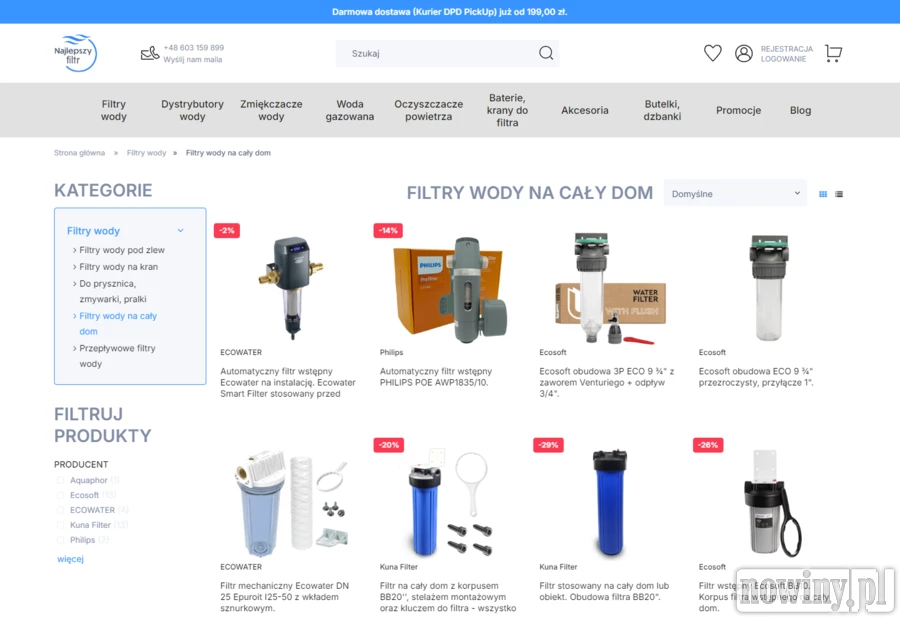
Task: Click the phone contact icon
Action: click(150, 53)
